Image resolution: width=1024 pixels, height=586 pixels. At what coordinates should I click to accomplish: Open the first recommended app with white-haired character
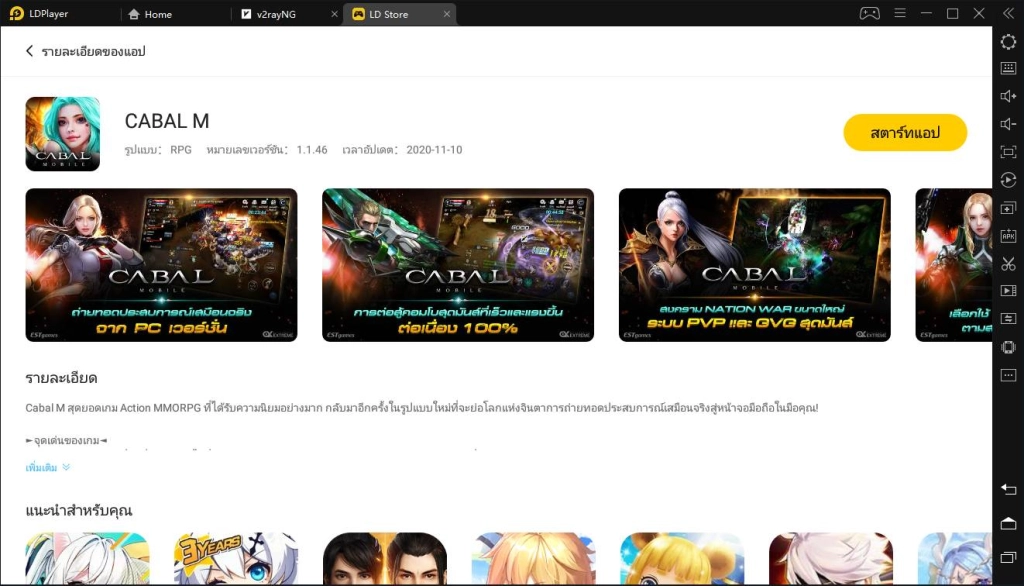88,559
